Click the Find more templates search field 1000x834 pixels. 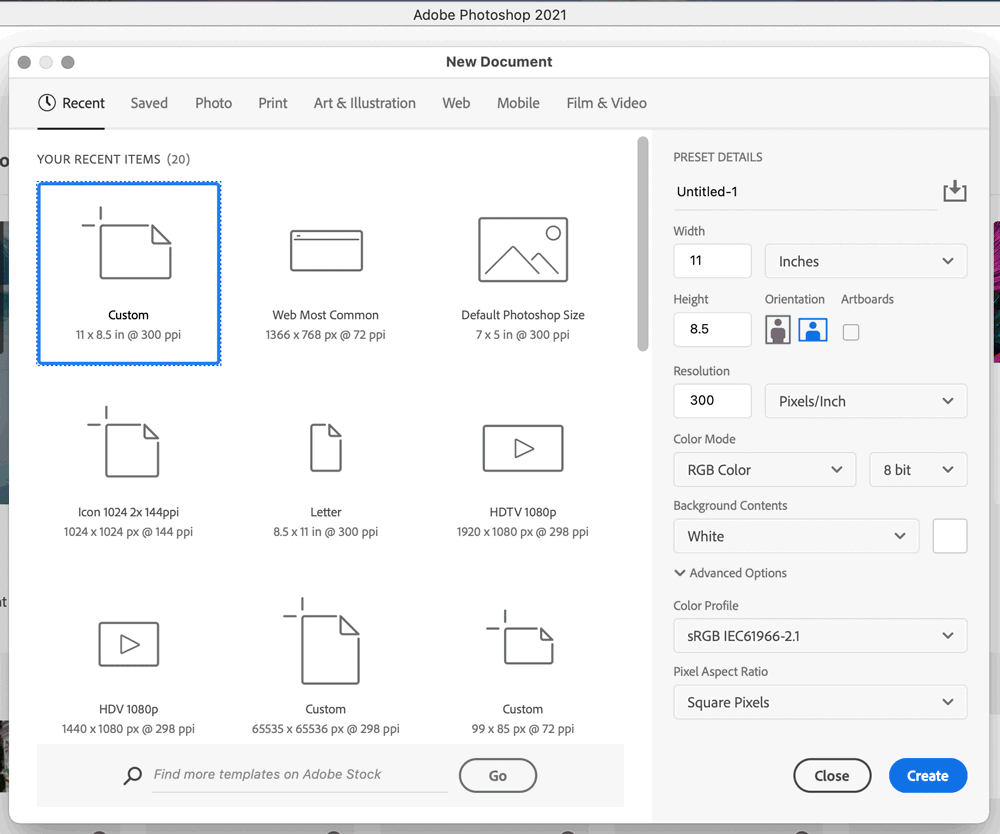pos(300,775)
